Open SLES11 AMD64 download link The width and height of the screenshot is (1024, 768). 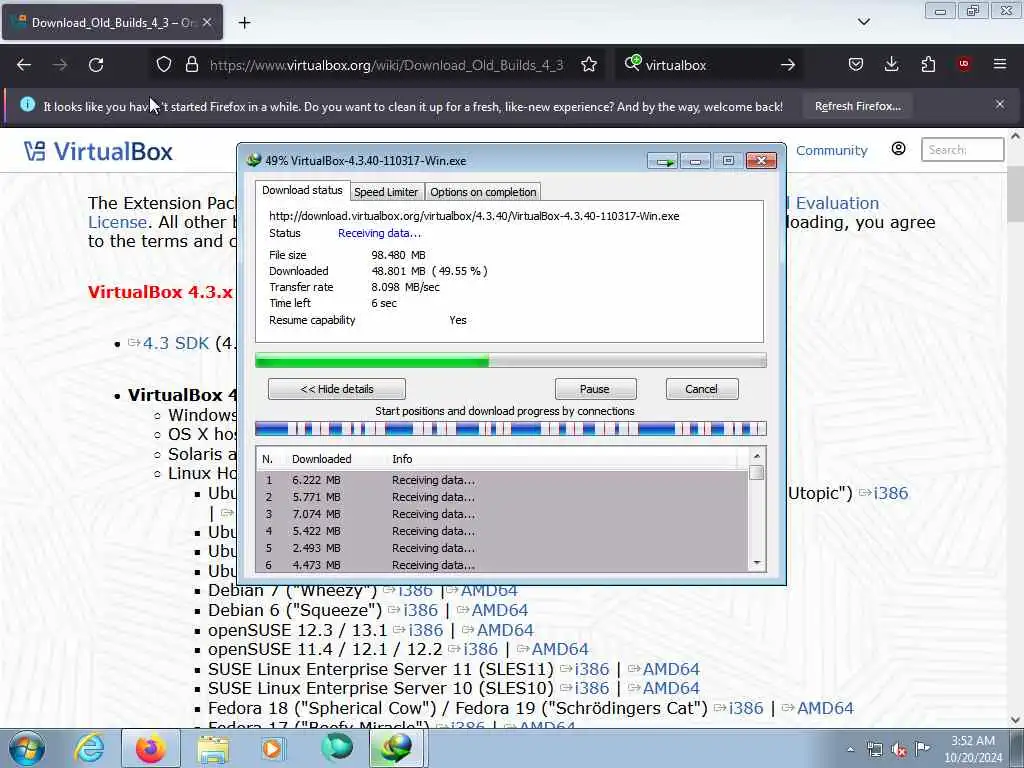click(671, 669)
